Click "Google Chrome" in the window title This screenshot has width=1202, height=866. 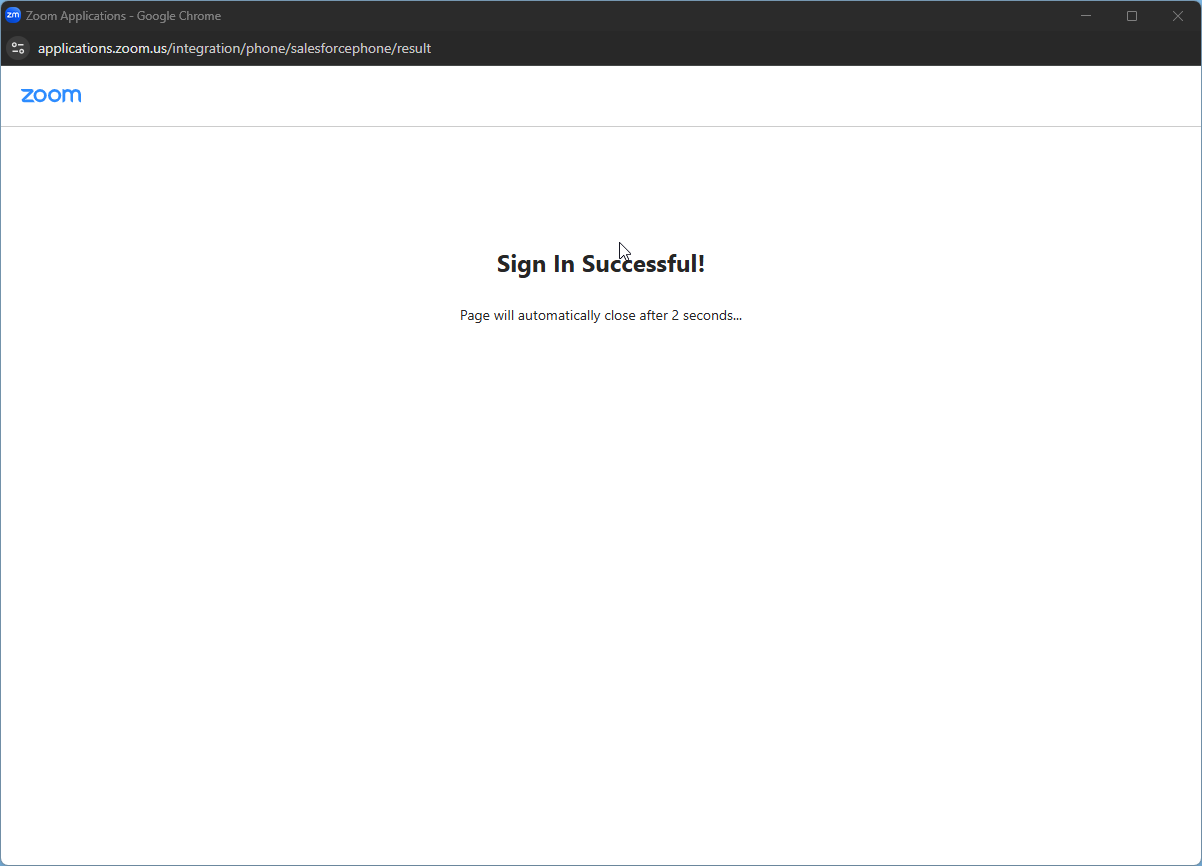(179, 16)
